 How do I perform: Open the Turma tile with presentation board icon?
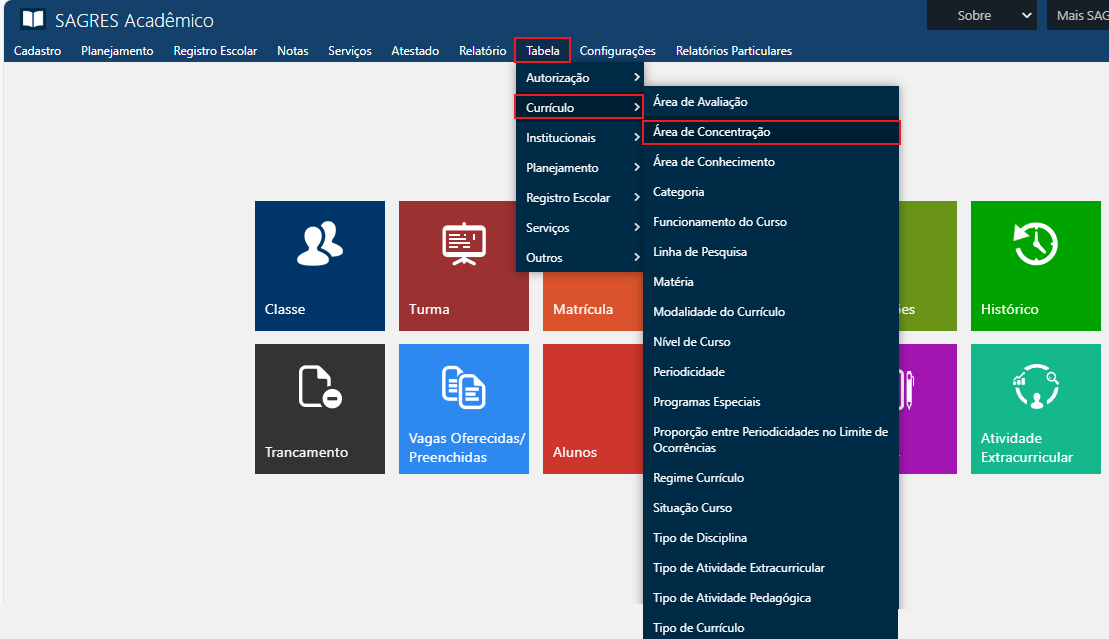pos(463,265)
